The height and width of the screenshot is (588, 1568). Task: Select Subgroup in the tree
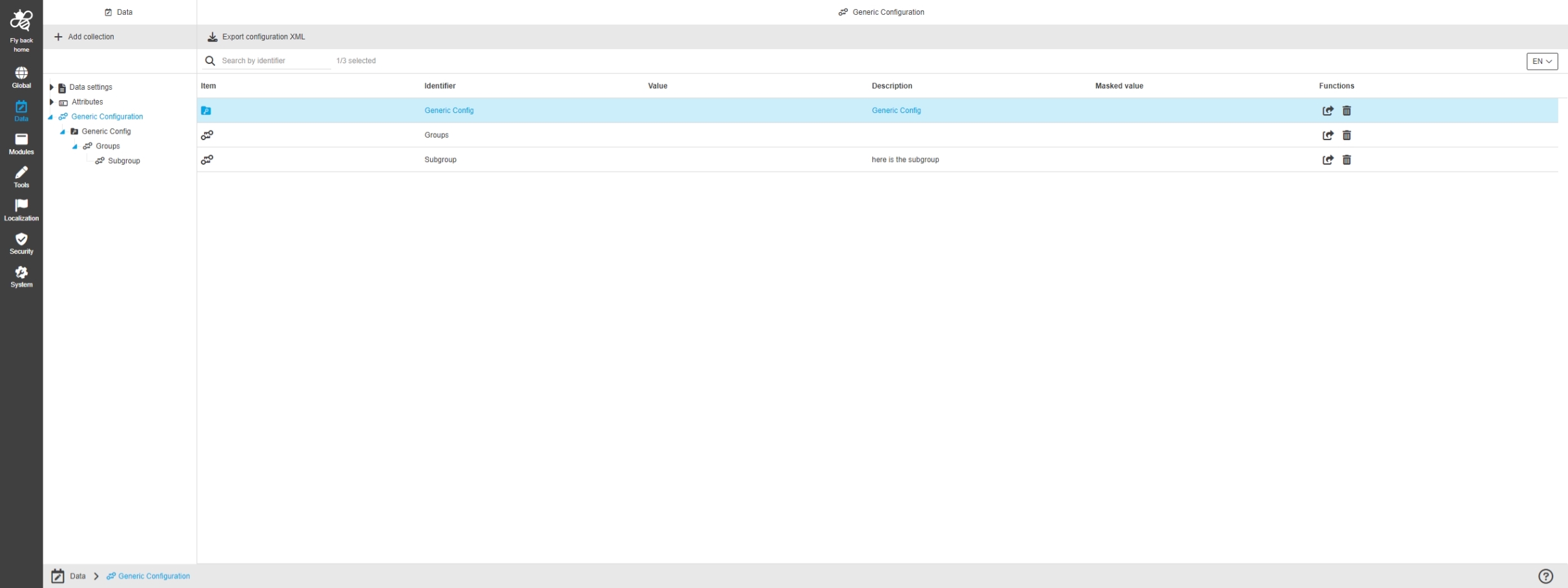coord(124,161)
